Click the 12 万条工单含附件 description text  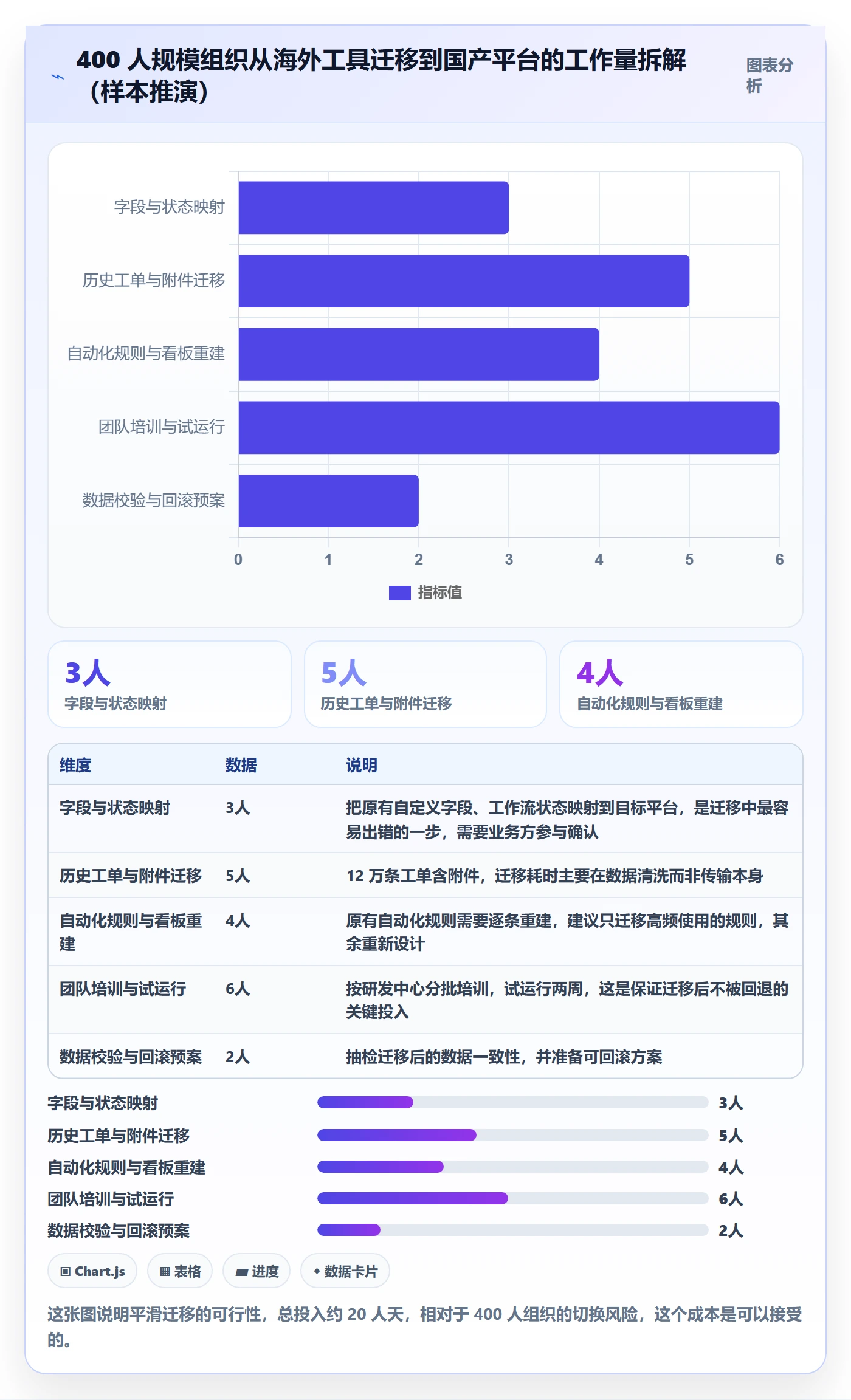coord(554,876)
